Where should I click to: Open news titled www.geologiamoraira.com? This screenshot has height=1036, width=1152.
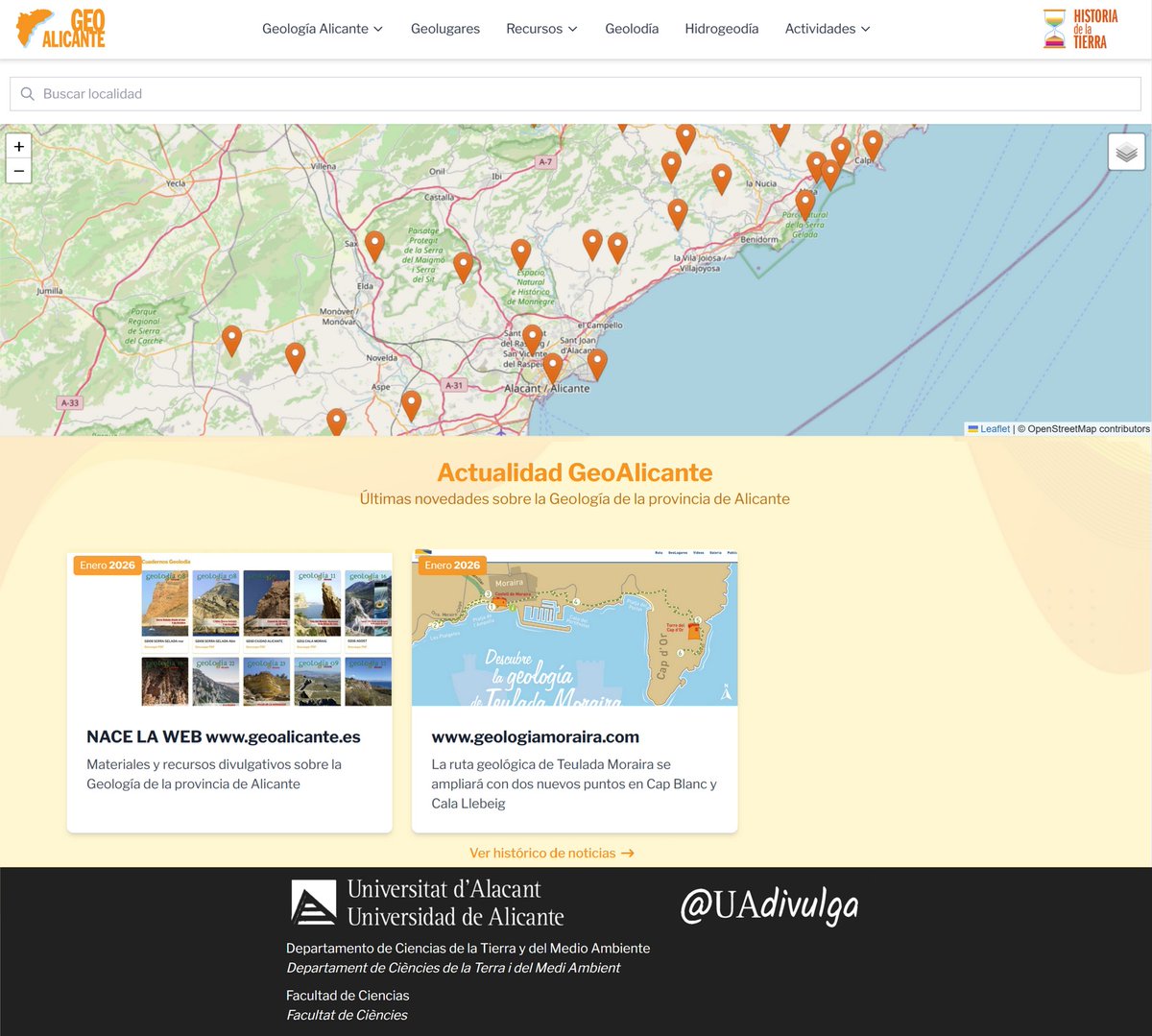coord(536,736)
